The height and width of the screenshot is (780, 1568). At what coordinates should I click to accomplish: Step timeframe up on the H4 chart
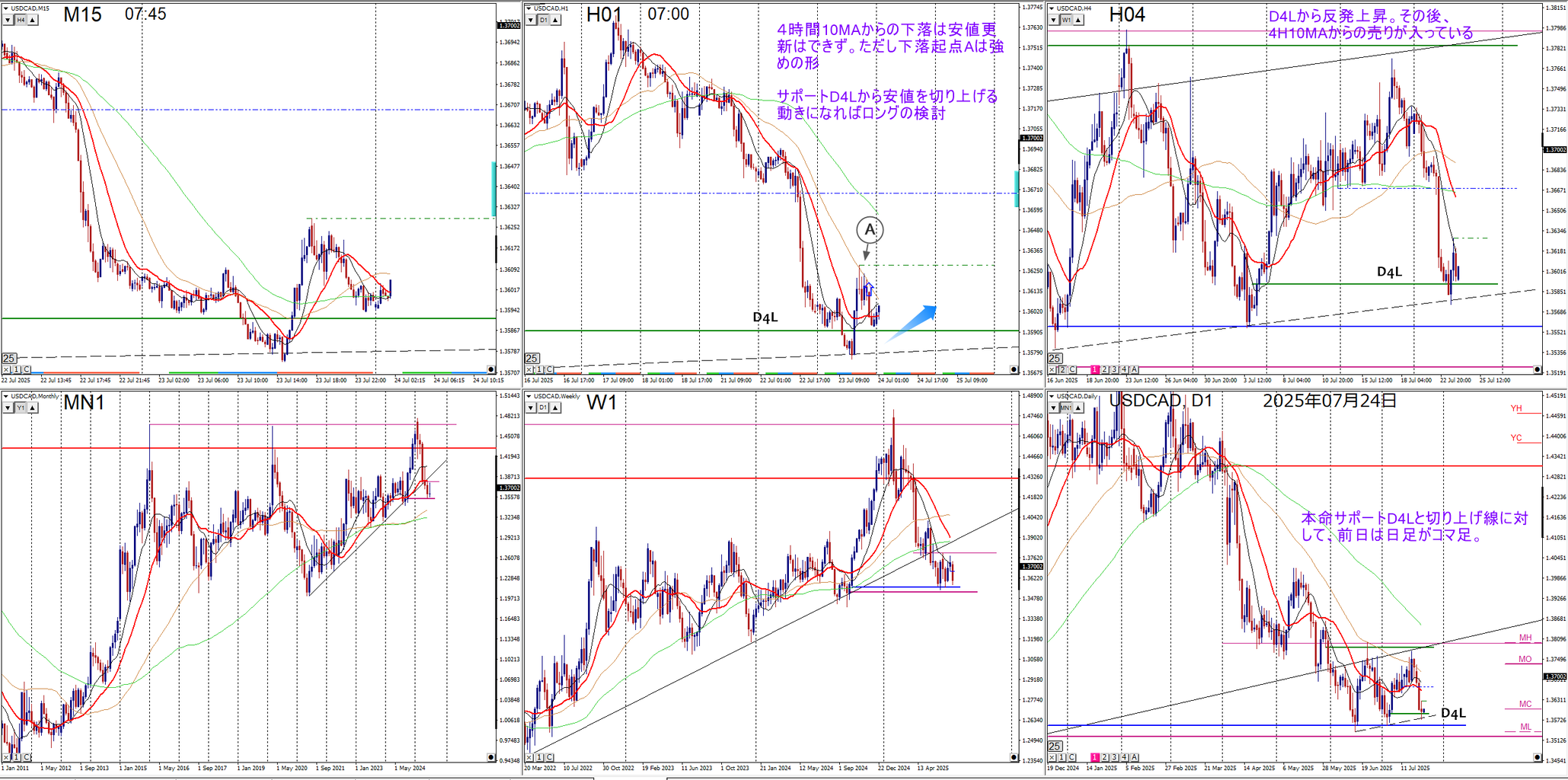tap(1080, 20)
